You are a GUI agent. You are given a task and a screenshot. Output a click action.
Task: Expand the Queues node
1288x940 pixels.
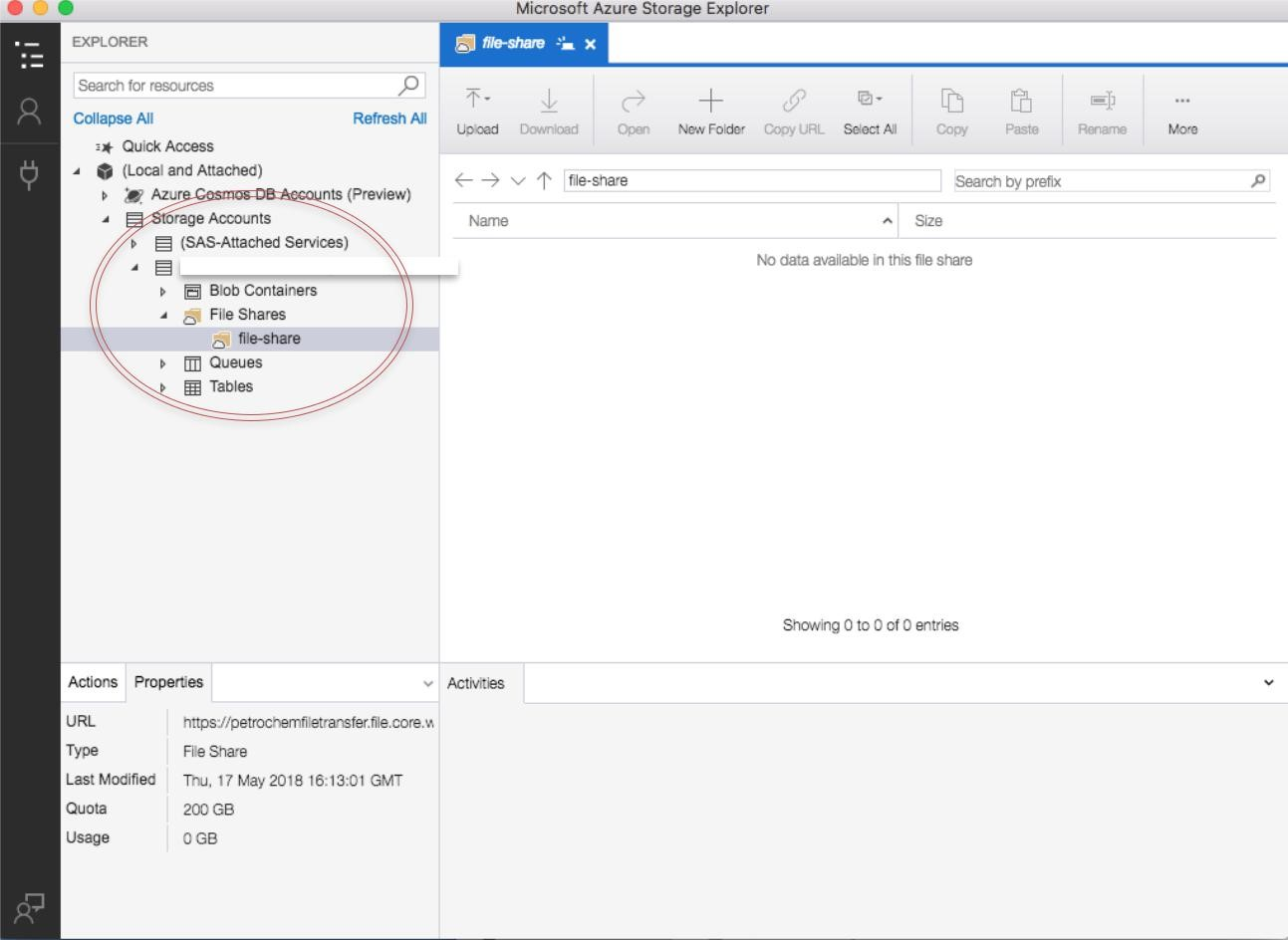[x=163, y=363]
